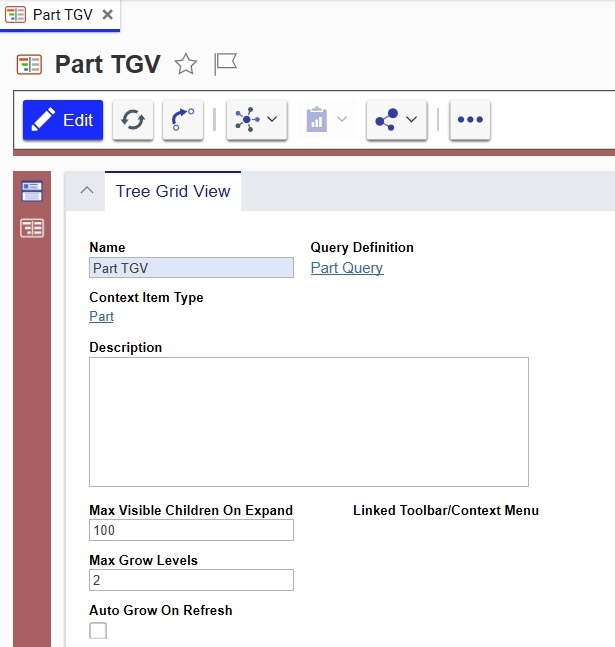Screen dimensions: 615x647
Task: Open the Part Query link
Action: tap(347, 268)
